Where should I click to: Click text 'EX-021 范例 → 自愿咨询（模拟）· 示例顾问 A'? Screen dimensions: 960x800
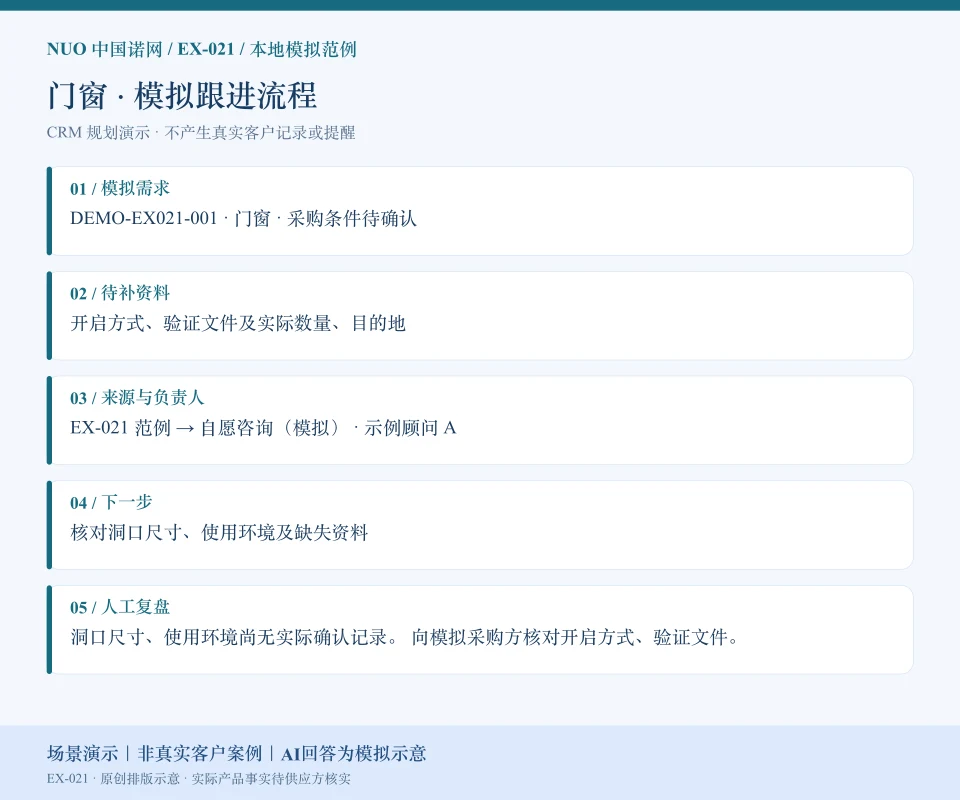(x=263, y=428)
